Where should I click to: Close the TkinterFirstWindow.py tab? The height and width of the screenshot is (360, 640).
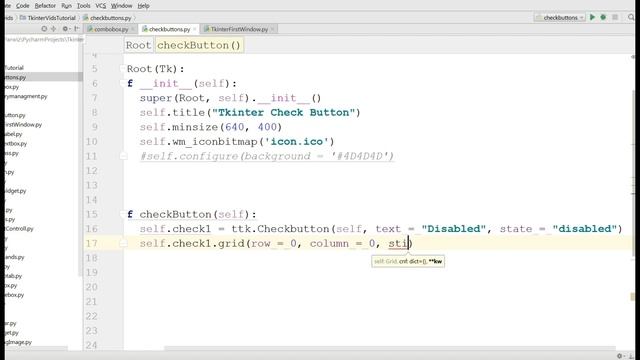273,29
